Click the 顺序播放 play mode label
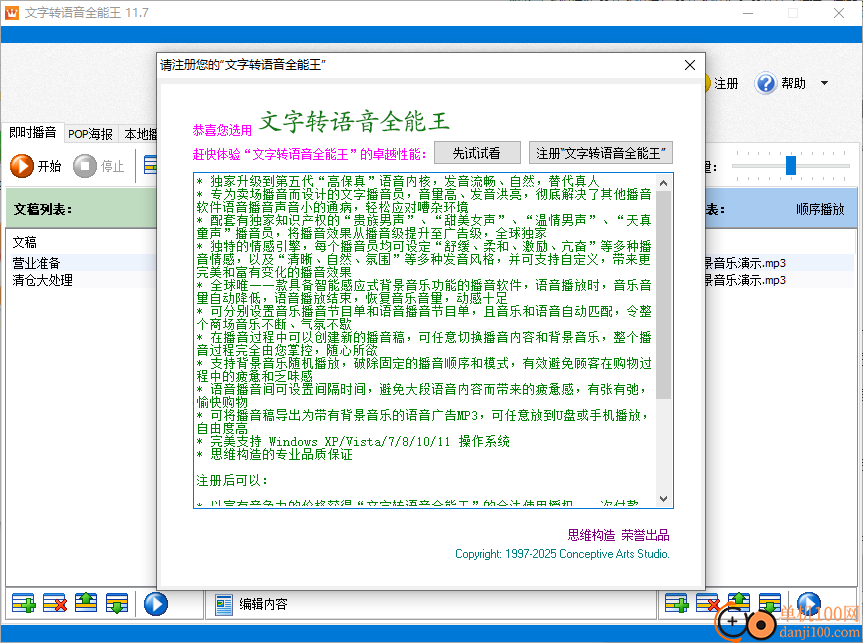Viewport: 863px width, 643px height. (820, 209)
